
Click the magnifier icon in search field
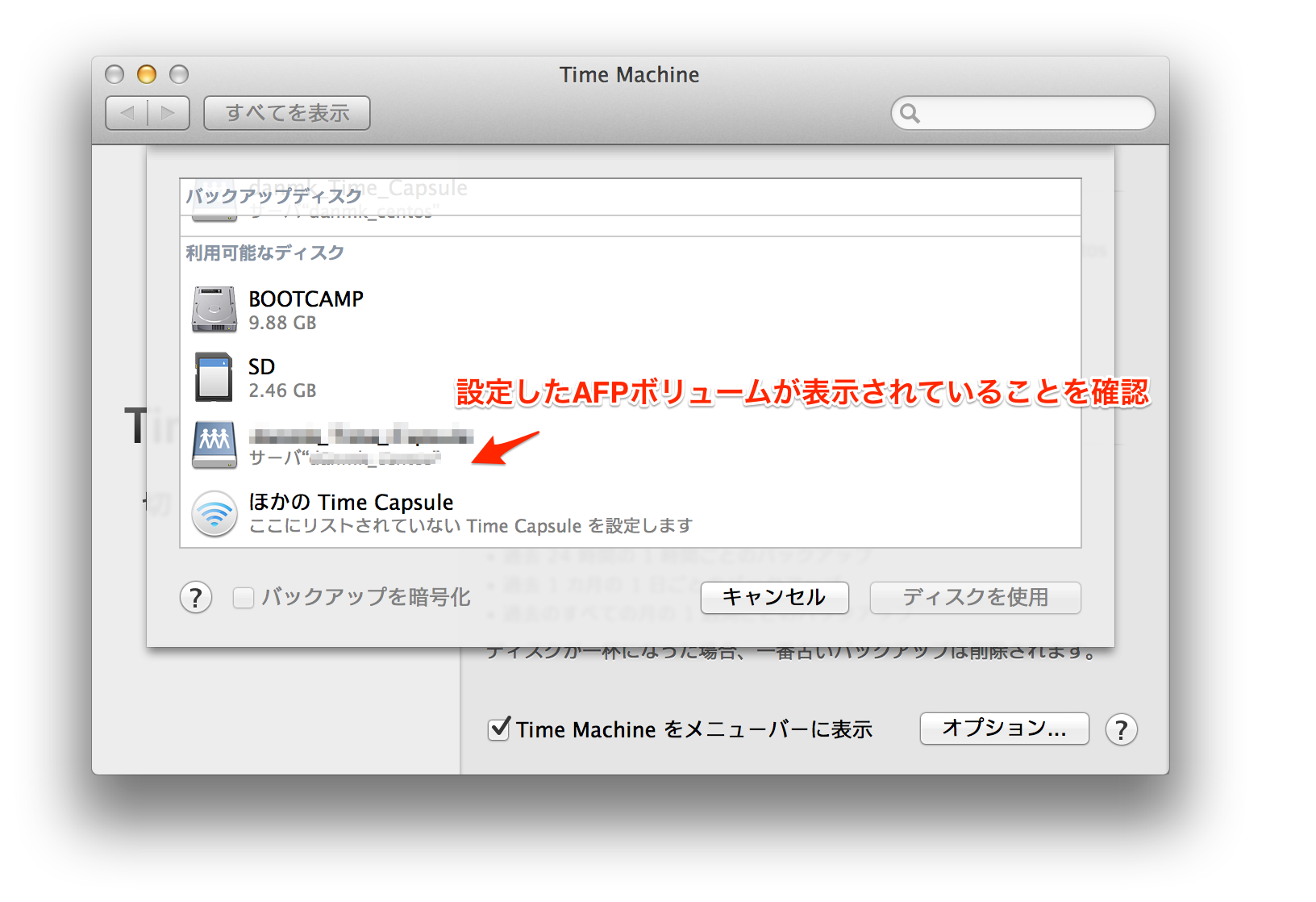click(910, 113)
